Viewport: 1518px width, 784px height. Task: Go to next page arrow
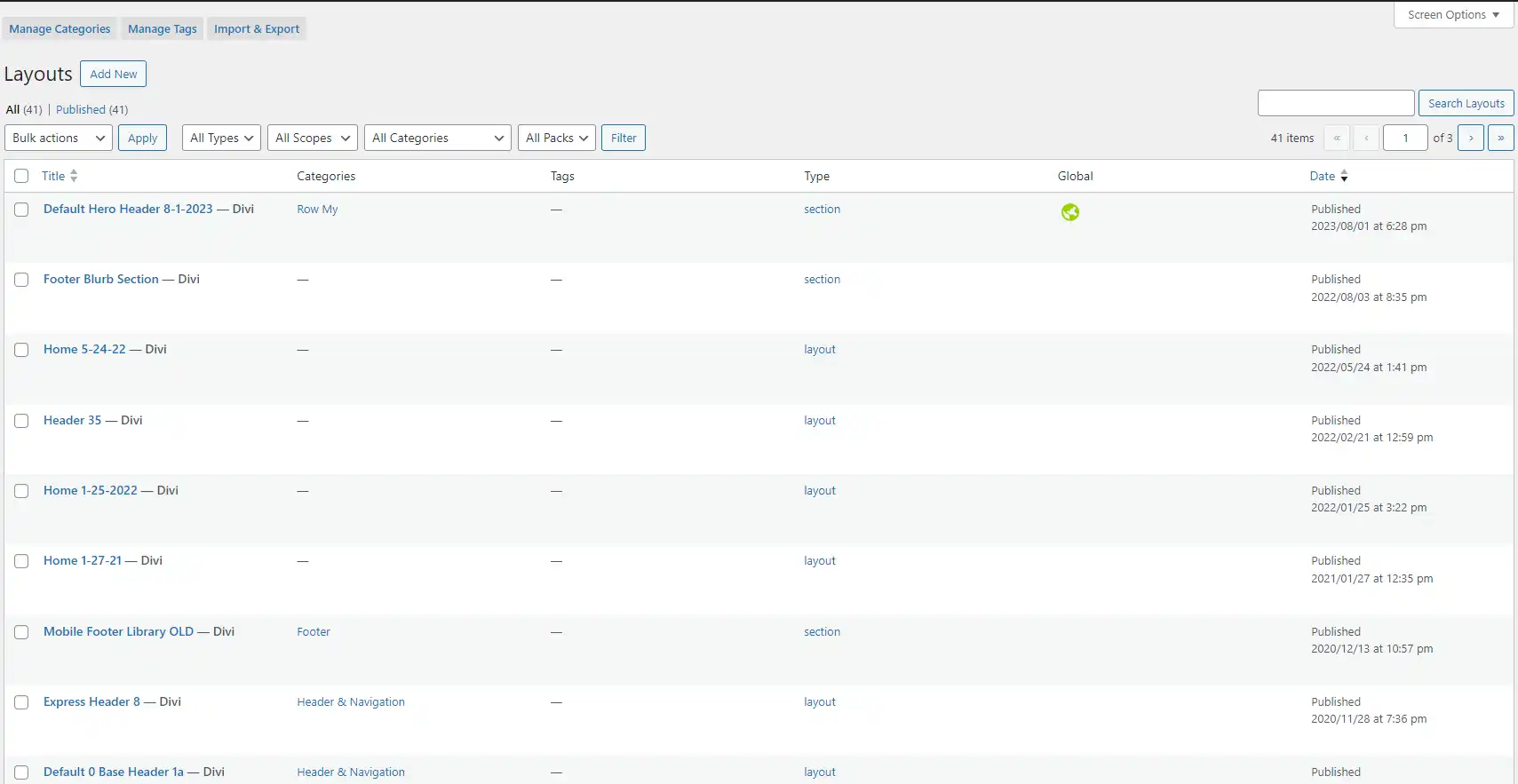pyautogui.click(x=1470, y=138)
